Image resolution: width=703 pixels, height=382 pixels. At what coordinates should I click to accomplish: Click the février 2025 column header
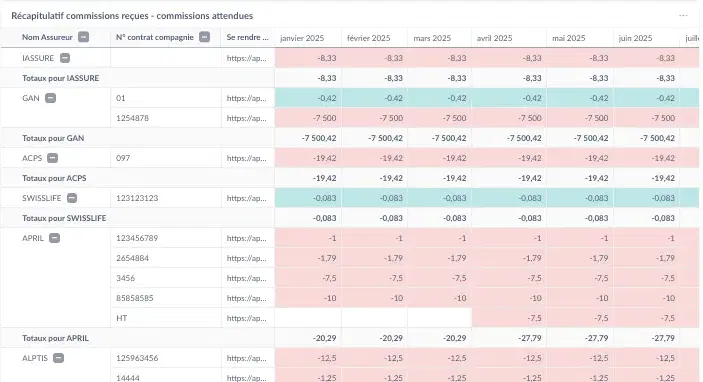(369, 38)
